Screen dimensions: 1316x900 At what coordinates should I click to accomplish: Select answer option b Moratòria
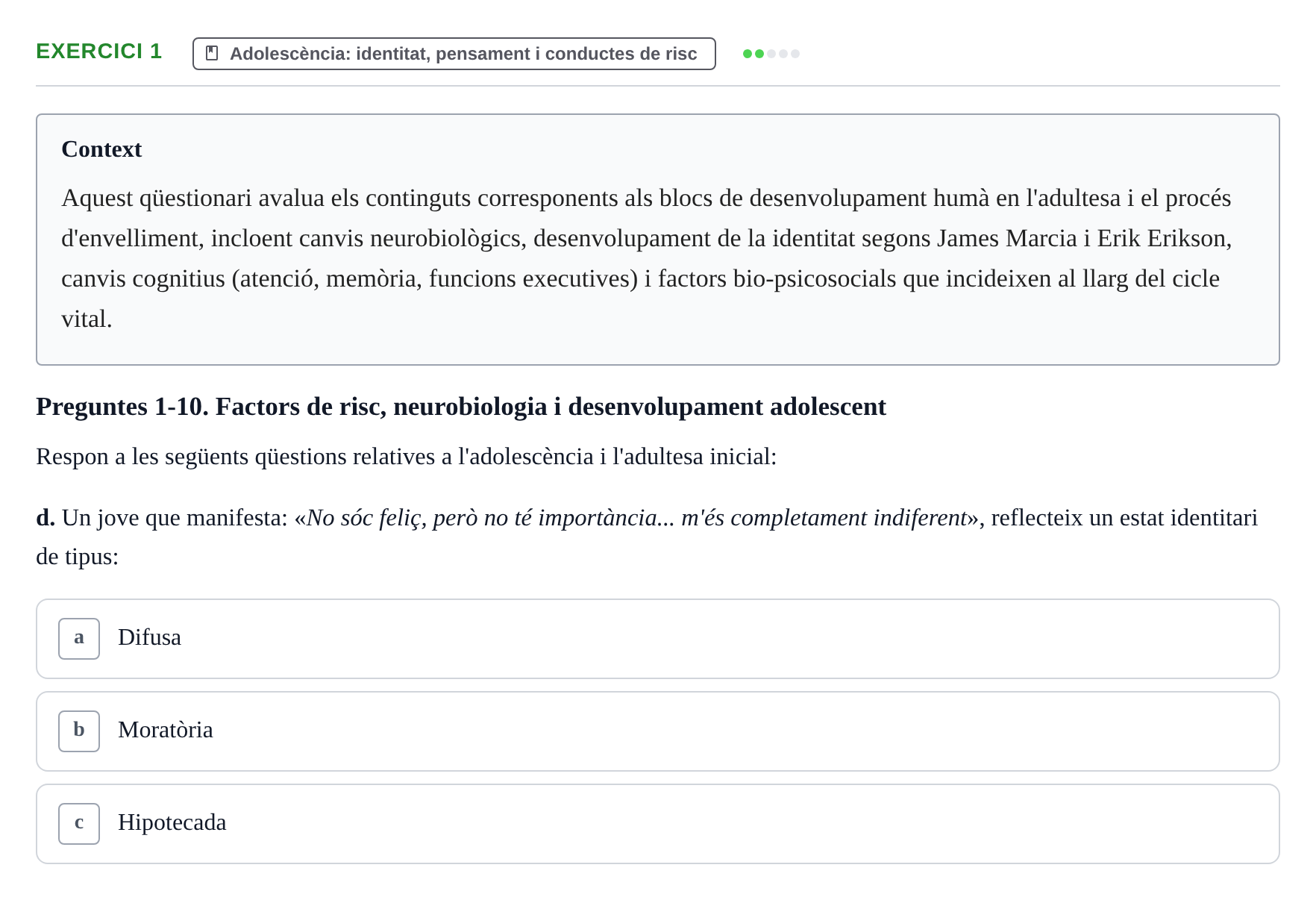click(657, 731)
